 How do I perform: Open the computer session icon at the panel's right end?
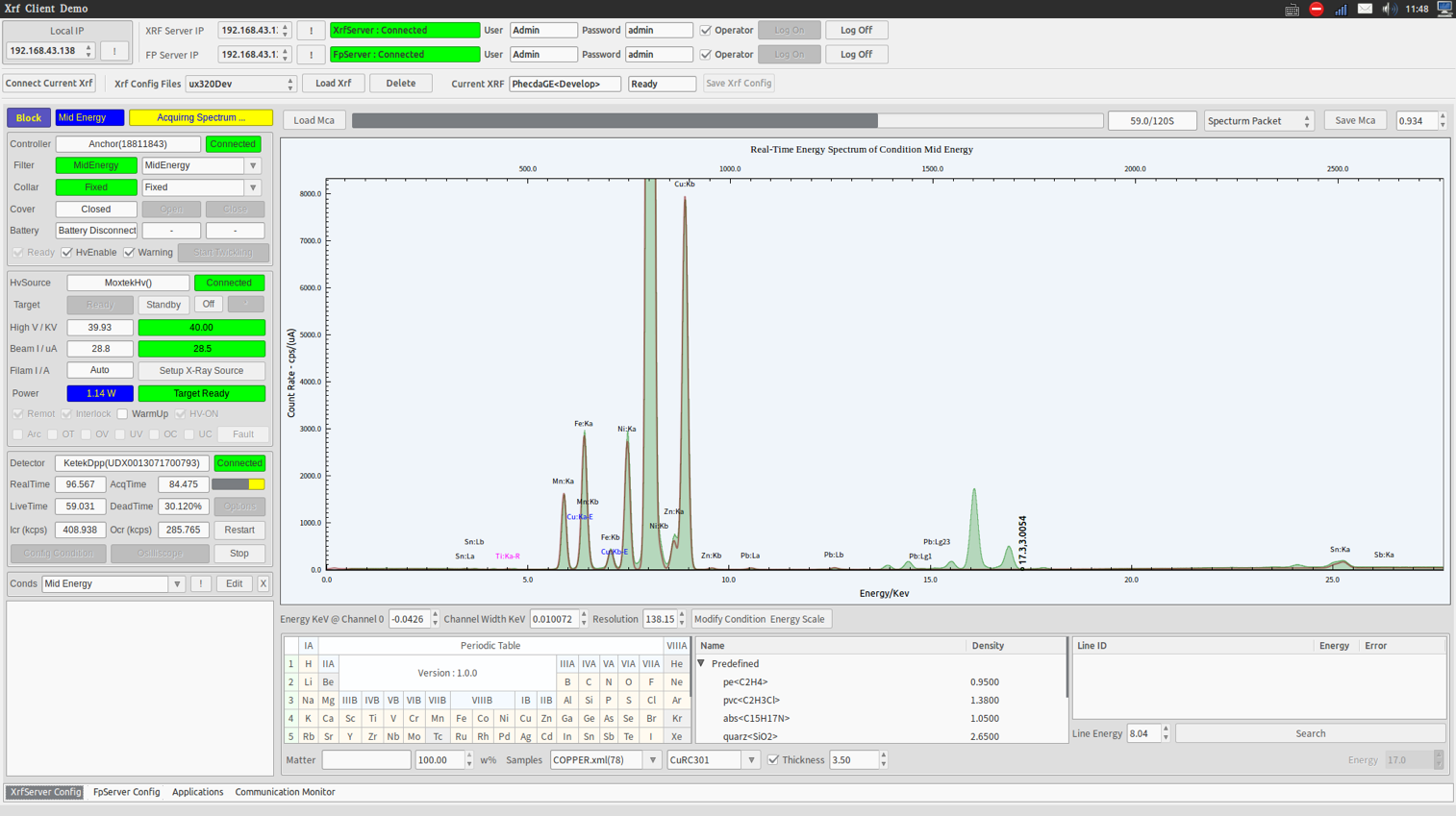[1444, 9]
